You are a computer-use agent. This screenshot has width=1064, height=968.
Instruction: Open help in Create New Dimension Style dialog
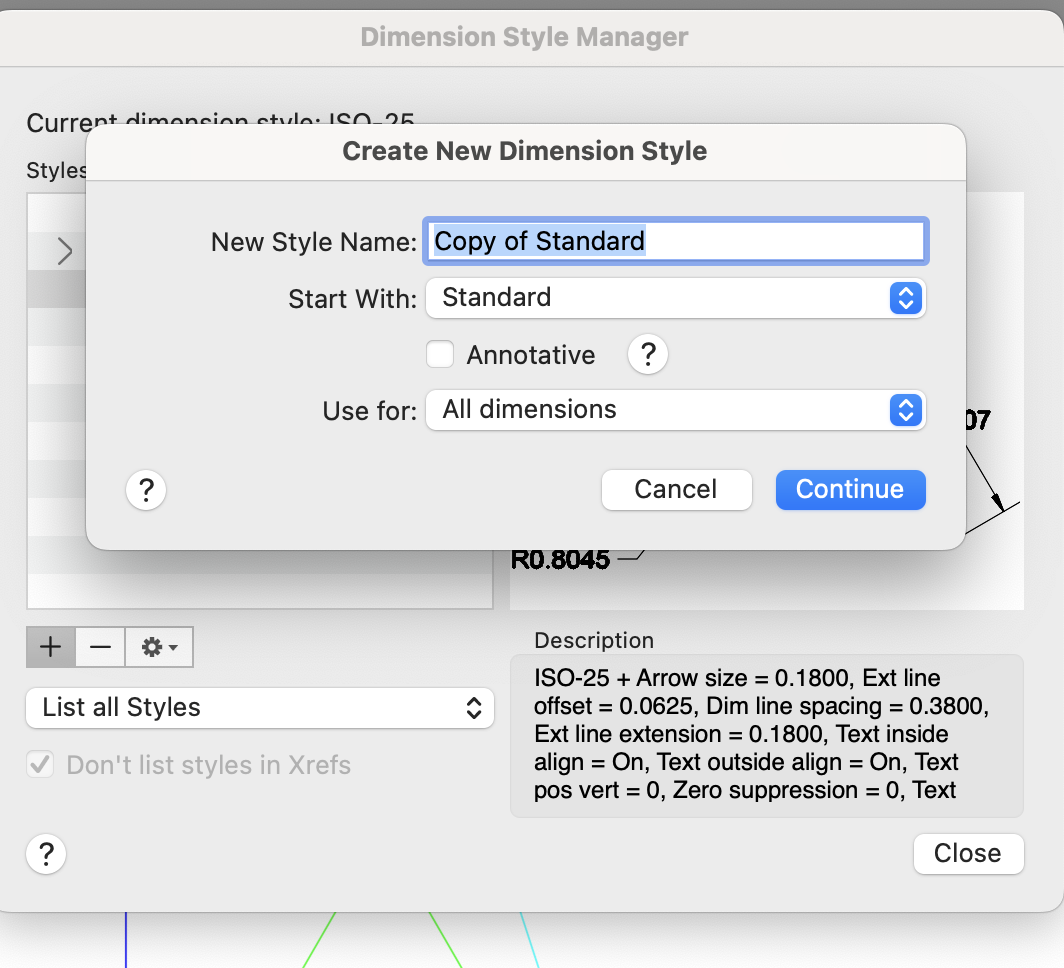[x=146, y=490]
